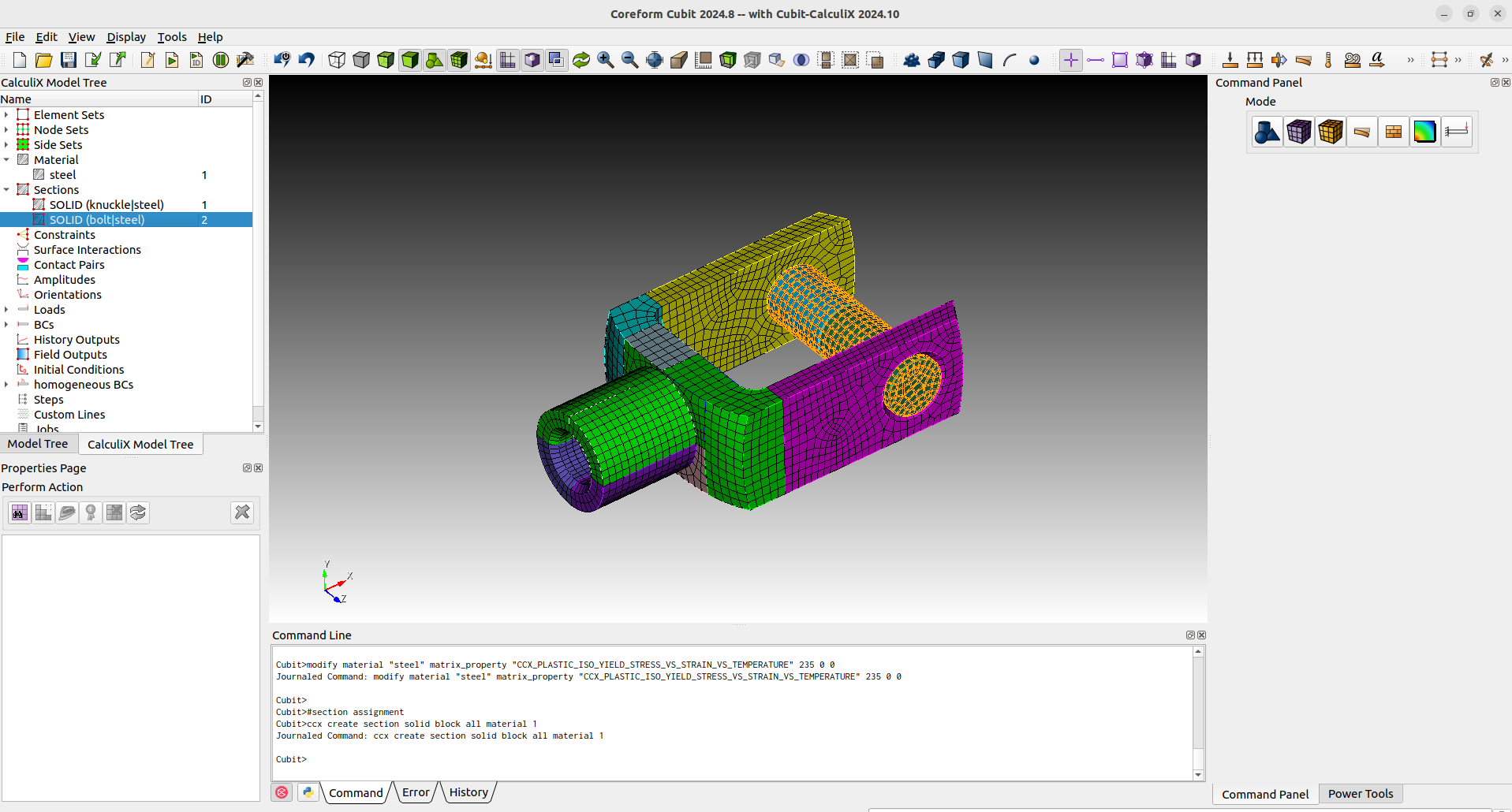The width and height of the screenshot is (1512, 812).
Task: Select the Materials mode brick icon
Action: (1394, 131)
